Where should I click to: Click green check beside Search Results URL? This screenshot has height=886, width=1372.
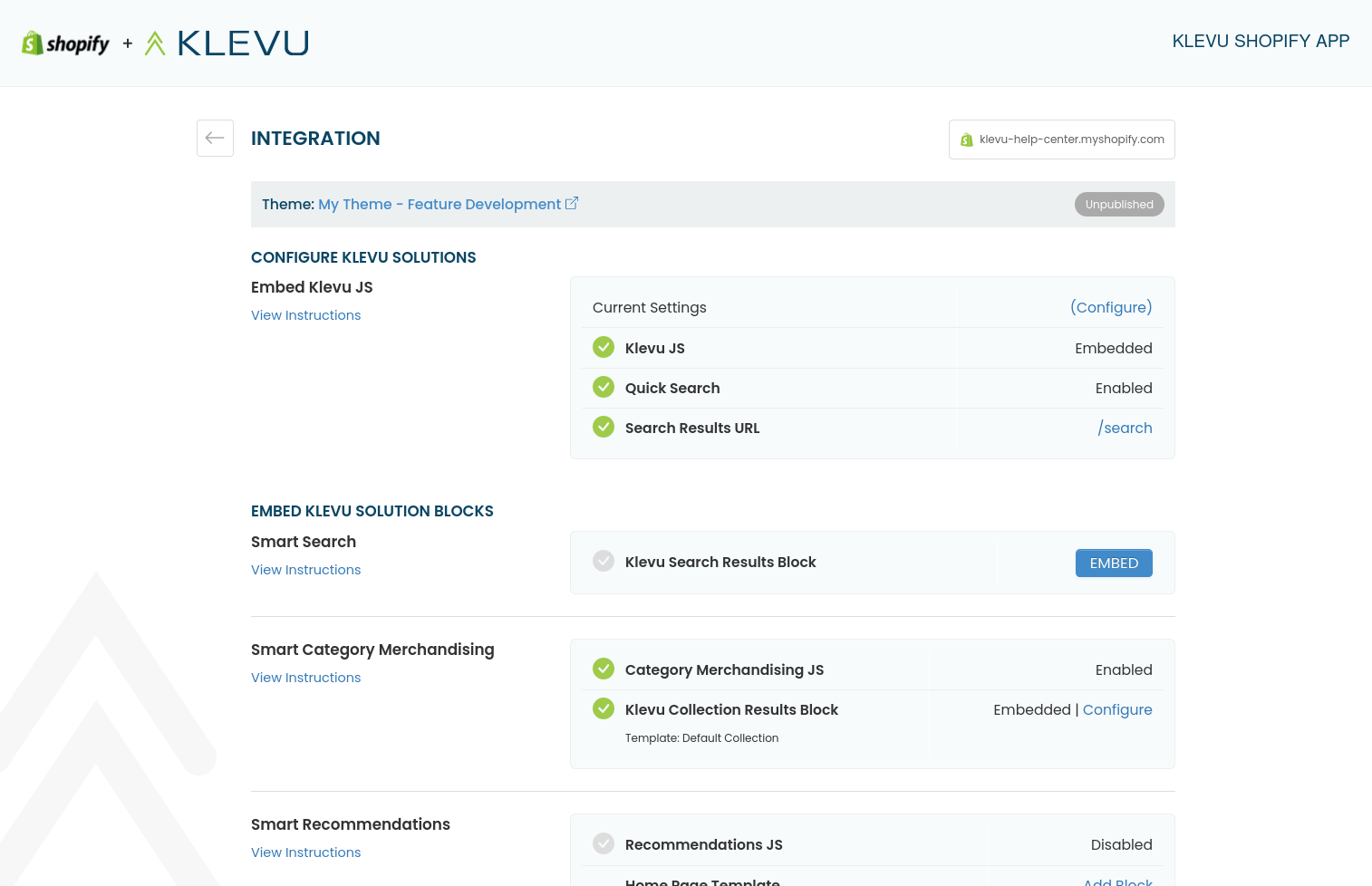(x=604, y=427)
